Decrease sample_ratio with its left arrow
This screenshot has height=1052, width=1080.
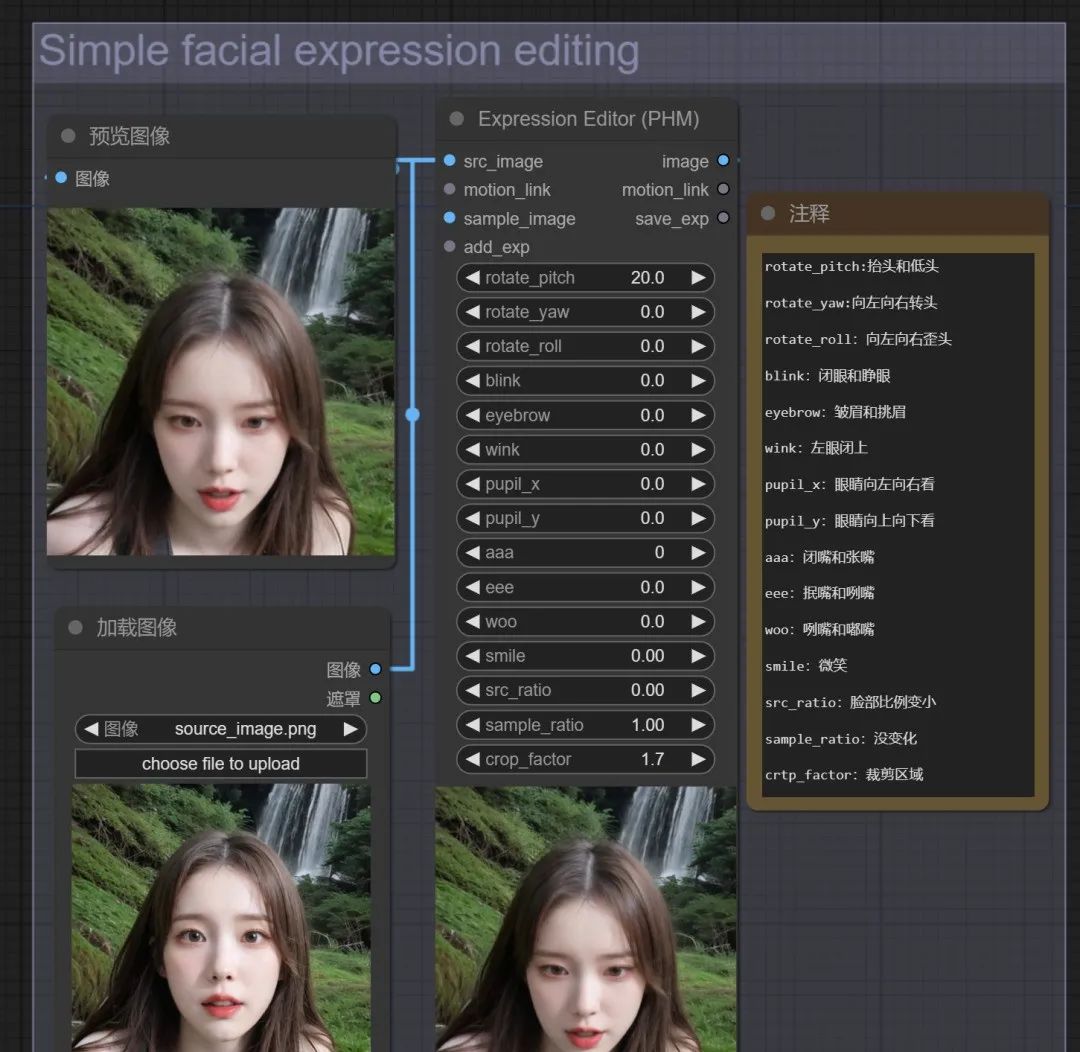coord(472,725)
